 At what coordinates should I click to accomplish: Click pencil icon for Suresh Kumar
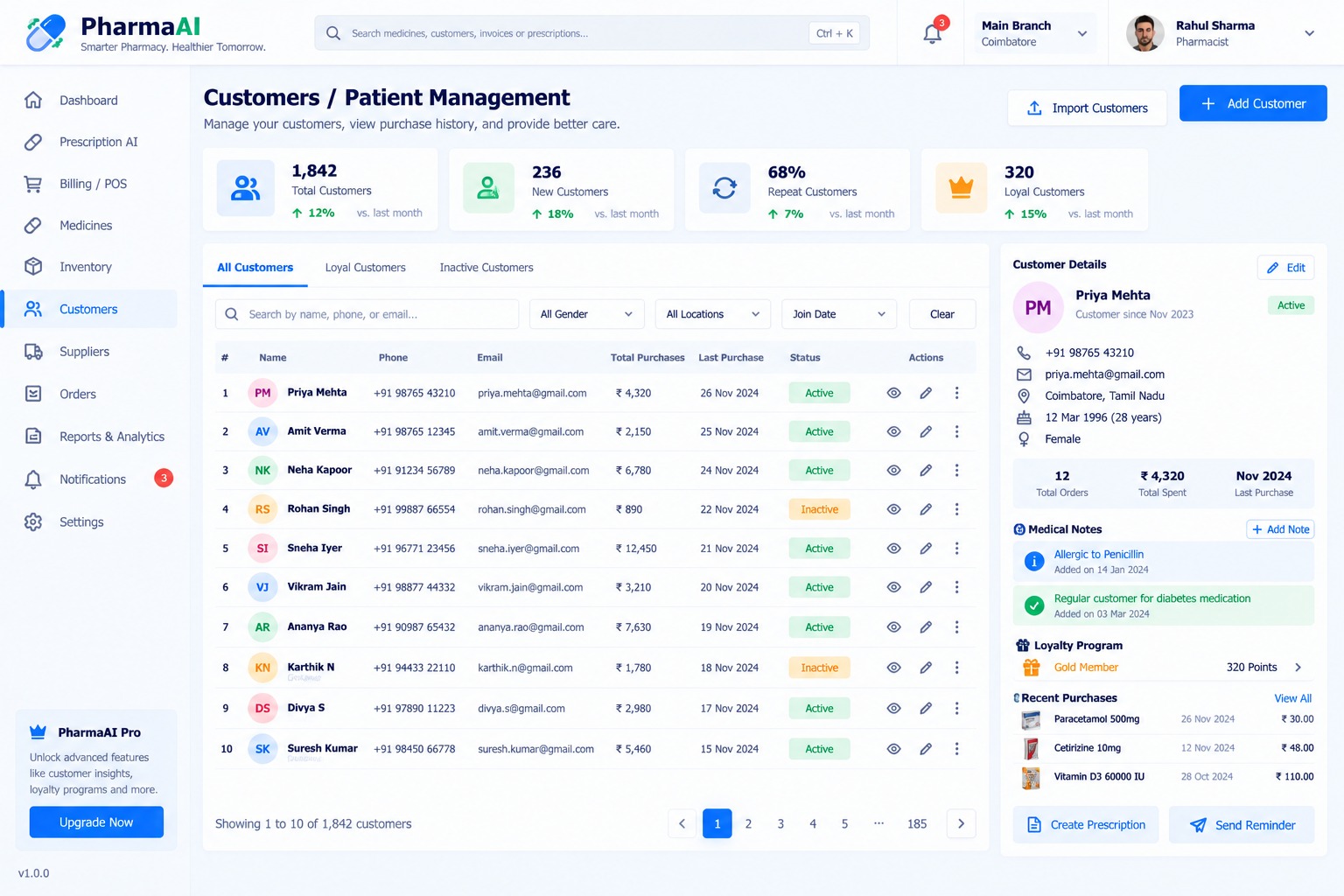click(926, 749)
